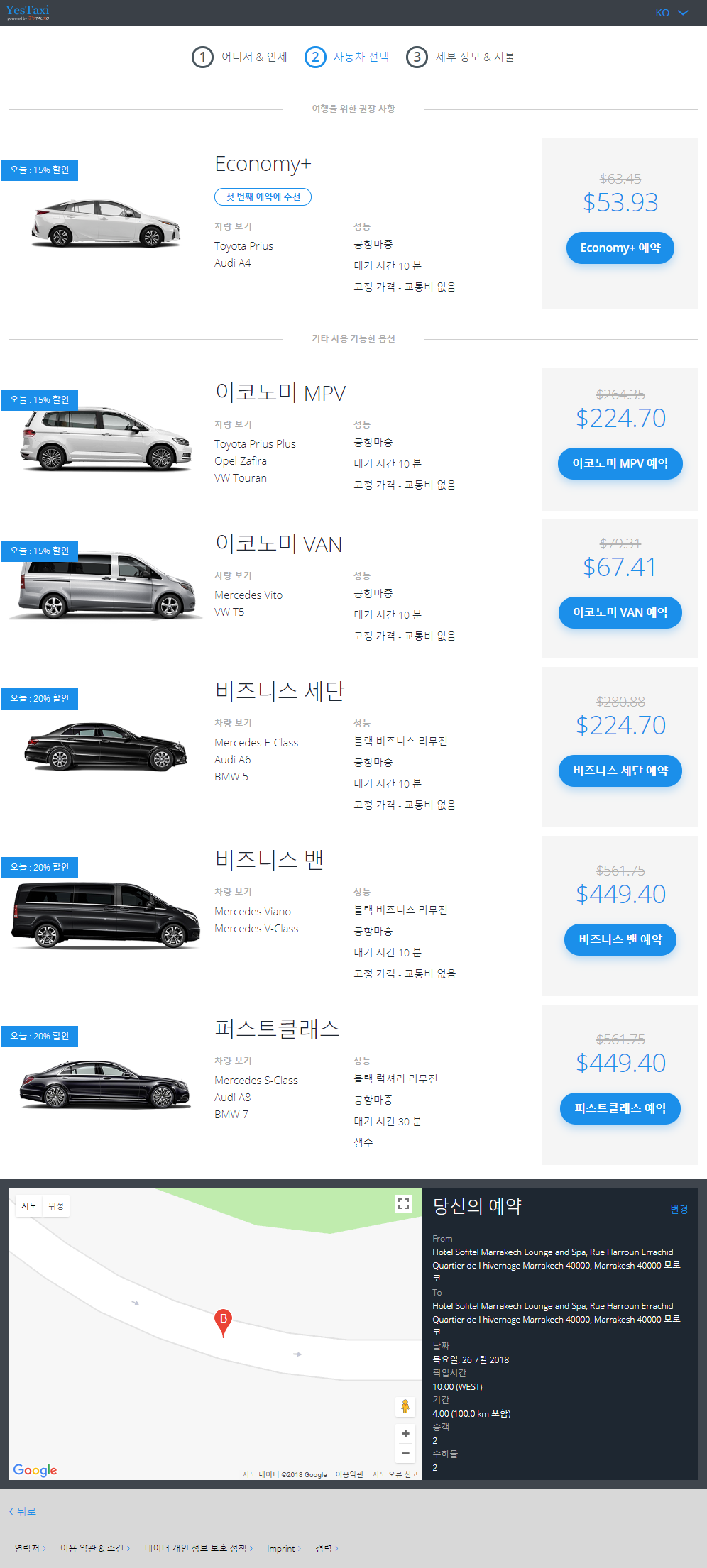Click 변경 to edit booking
The image size is (707, 1568).
679,1210
